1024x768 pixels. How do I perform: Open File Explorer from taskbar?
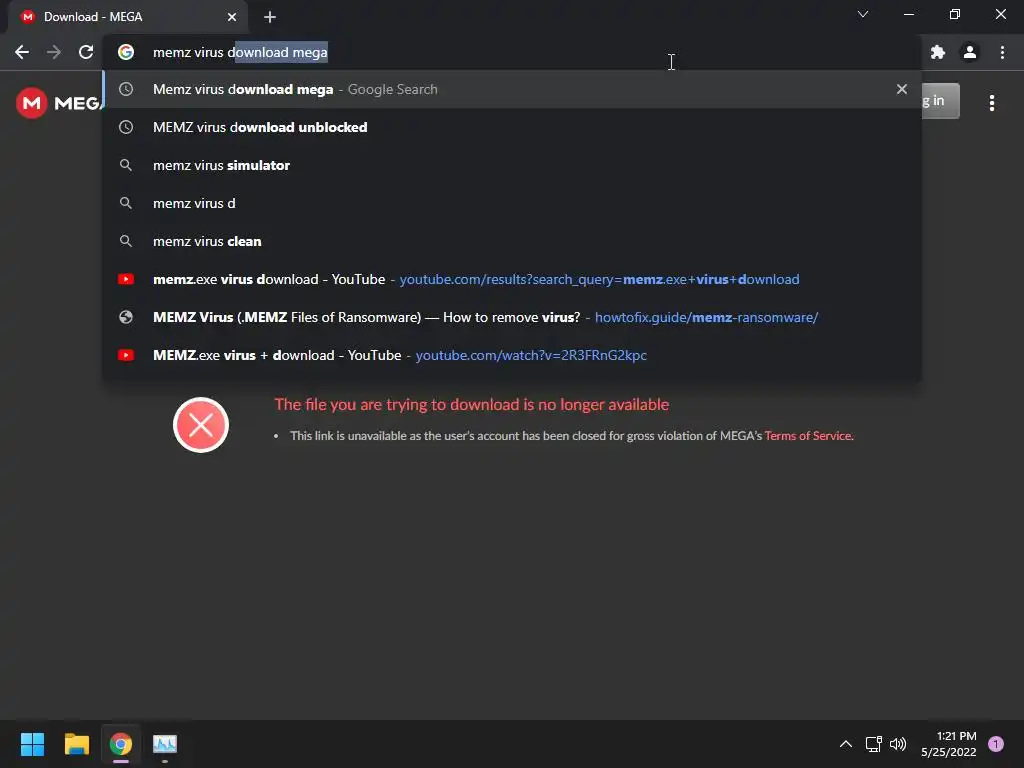(x=76, y=744)
